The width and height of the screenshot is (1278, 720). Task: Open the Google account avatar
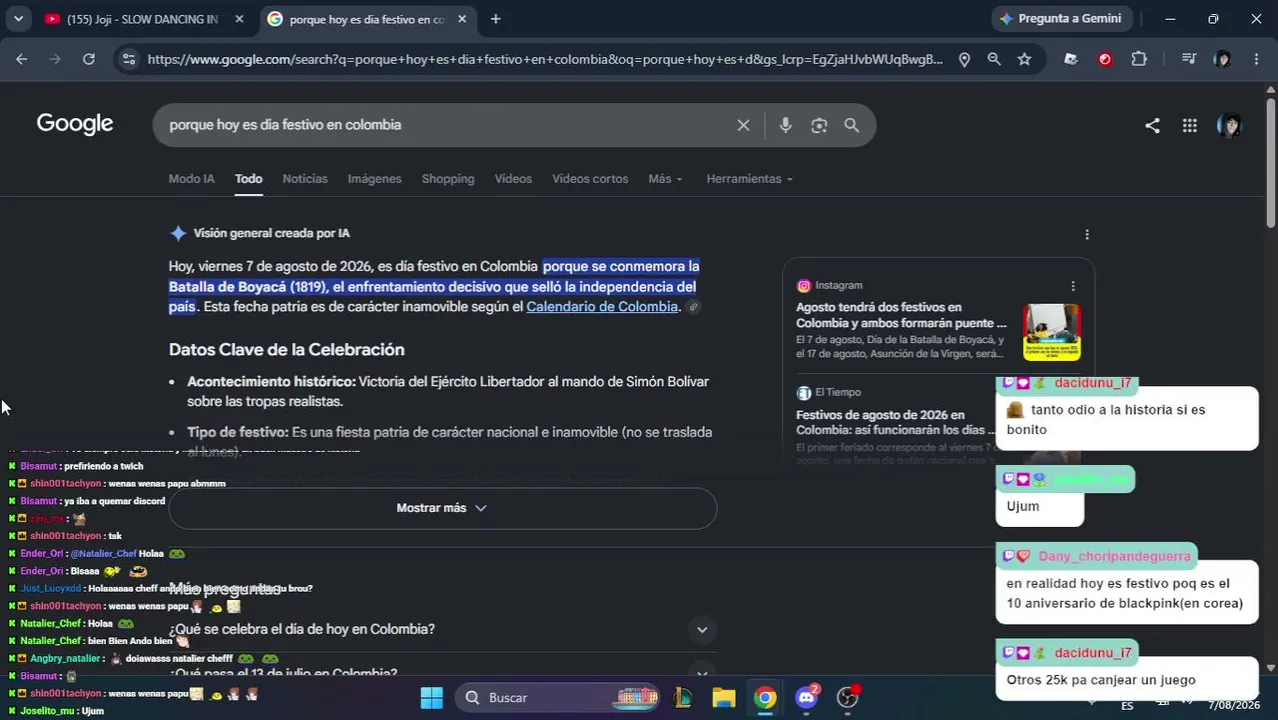coord(1229,125)
